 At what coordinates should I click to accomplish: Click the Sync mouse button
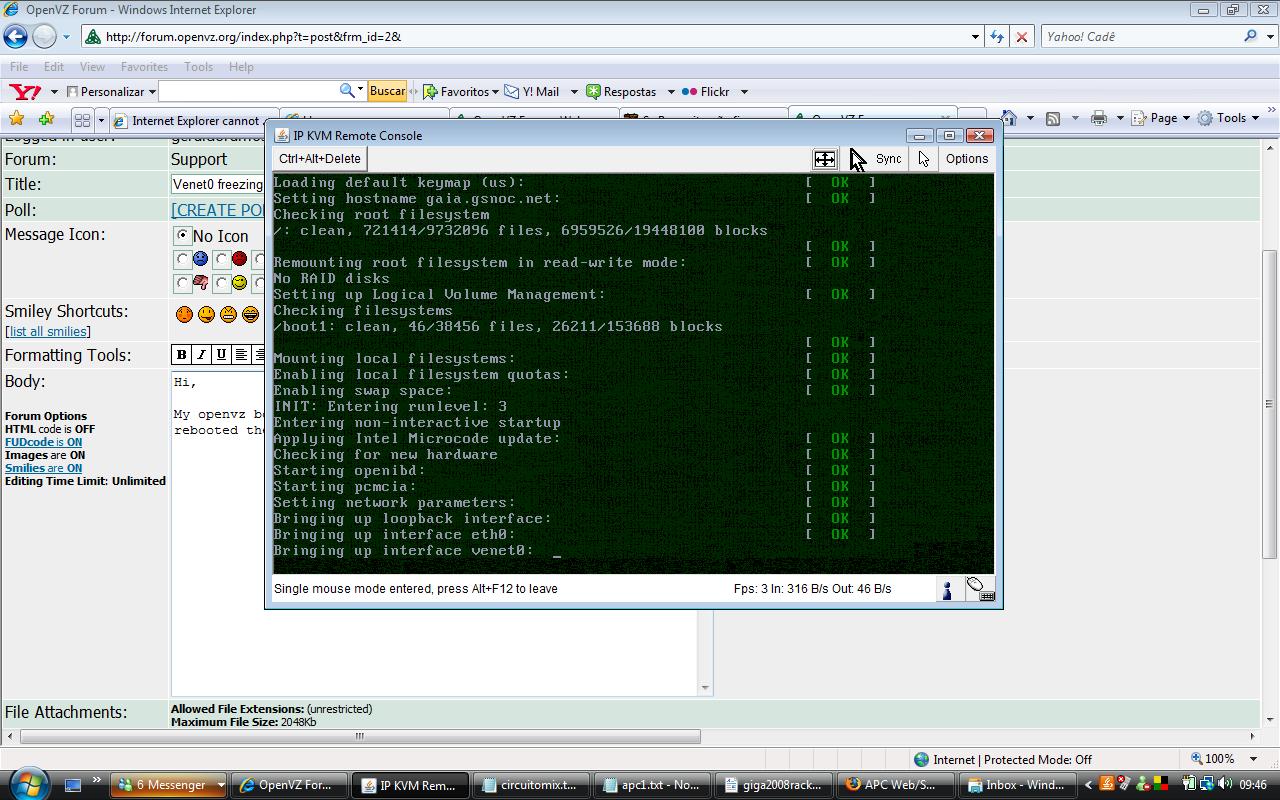click(887, 159)
